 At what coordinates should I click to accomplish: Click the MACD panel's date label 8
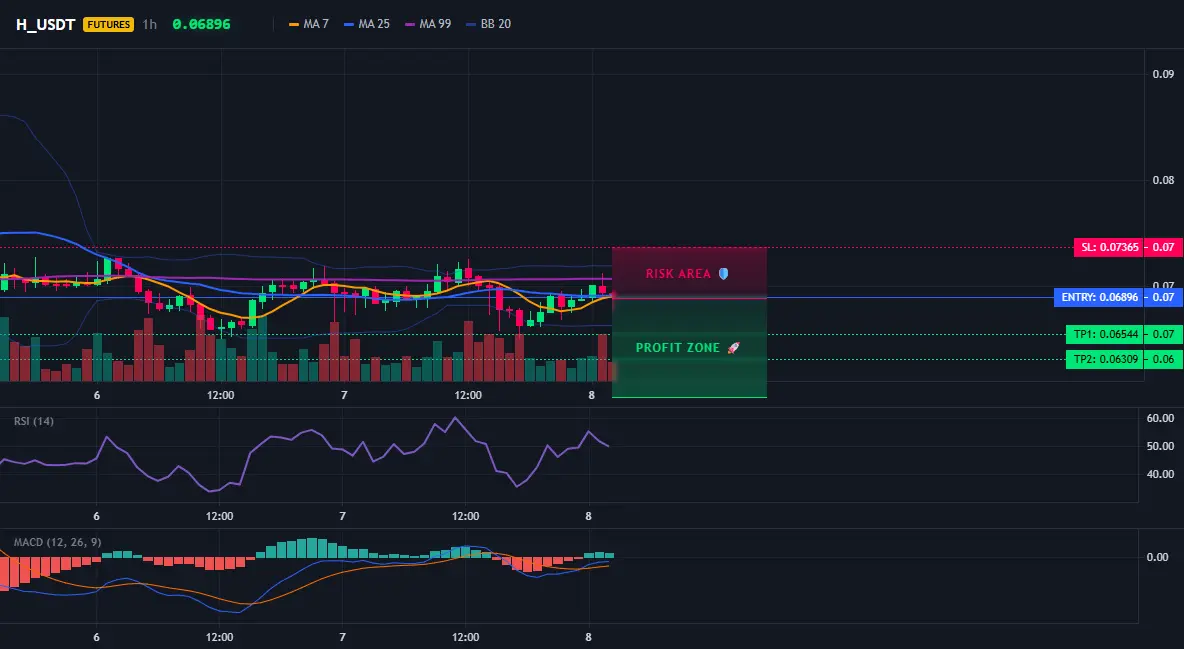click(x=588, y=637)
